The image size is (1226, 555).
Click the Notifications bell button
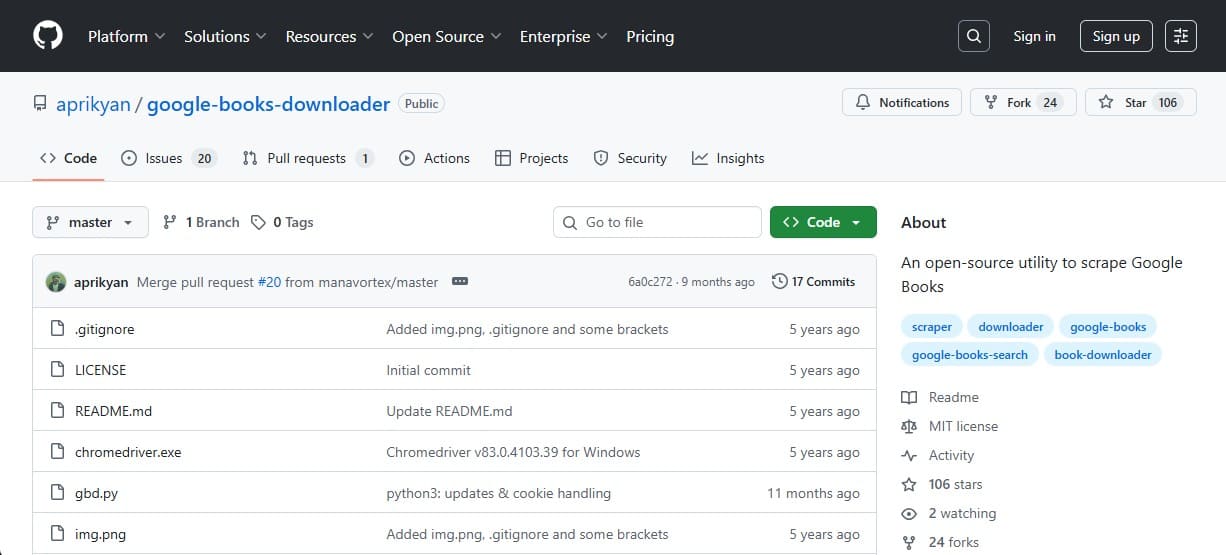pos(902,102)
